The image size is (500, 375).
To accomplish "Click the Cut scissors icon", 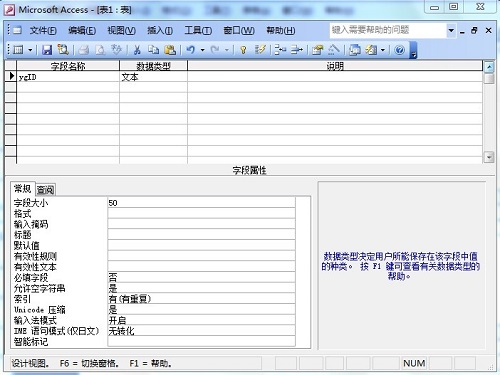I will click(137, 50).
